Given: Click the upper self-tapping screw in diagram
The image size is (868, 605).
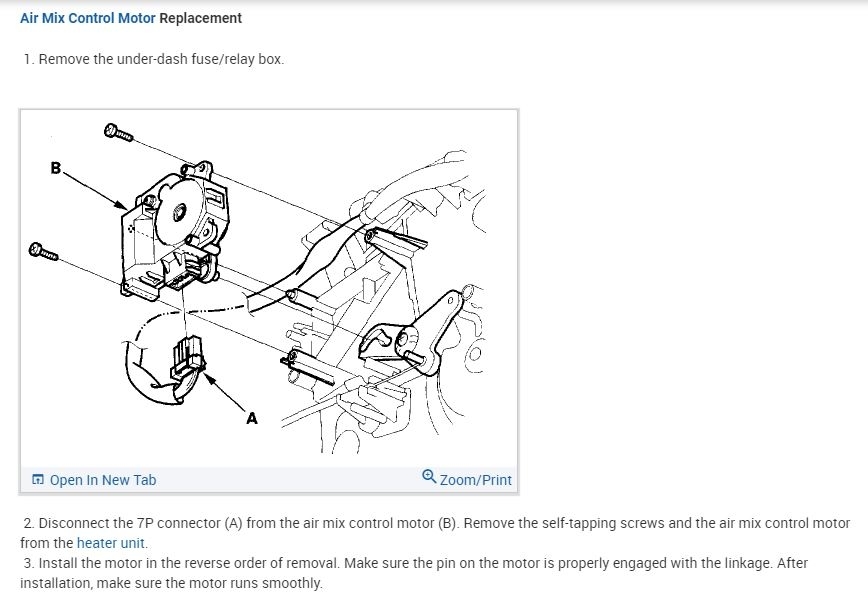Looking at the screenshot, I should pos(118,133).
